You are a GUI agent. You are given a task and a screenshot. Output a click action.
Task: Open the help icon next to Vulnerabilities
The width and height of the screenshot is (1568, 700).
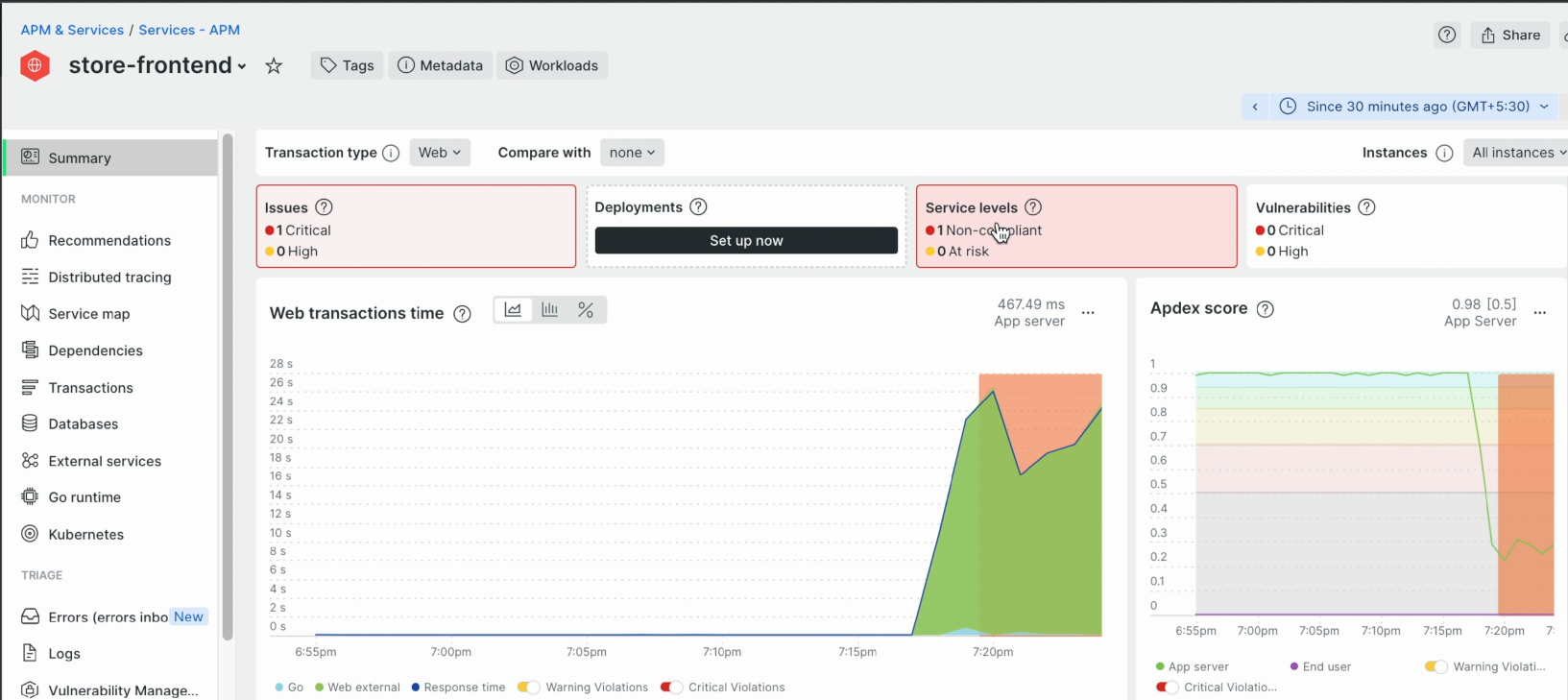1366,206
